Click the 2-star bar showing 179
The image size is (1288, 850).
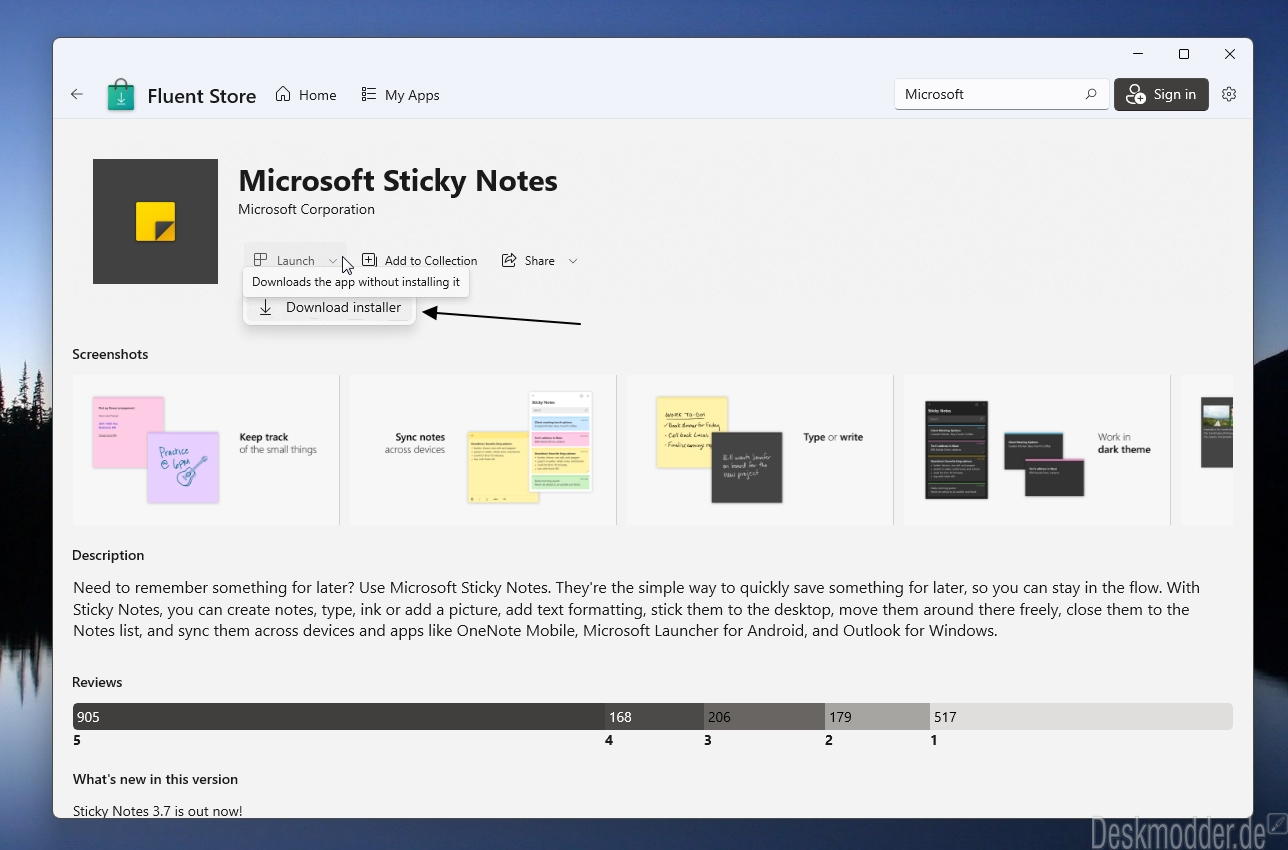point(877,716)
